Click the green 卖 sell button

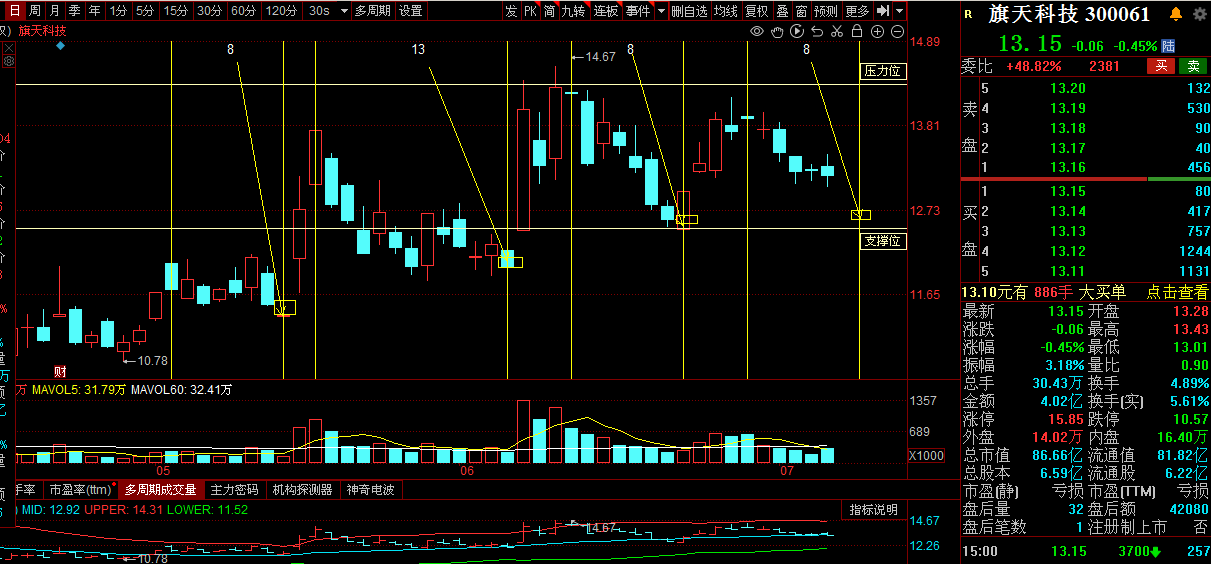tap(1193, 66)
